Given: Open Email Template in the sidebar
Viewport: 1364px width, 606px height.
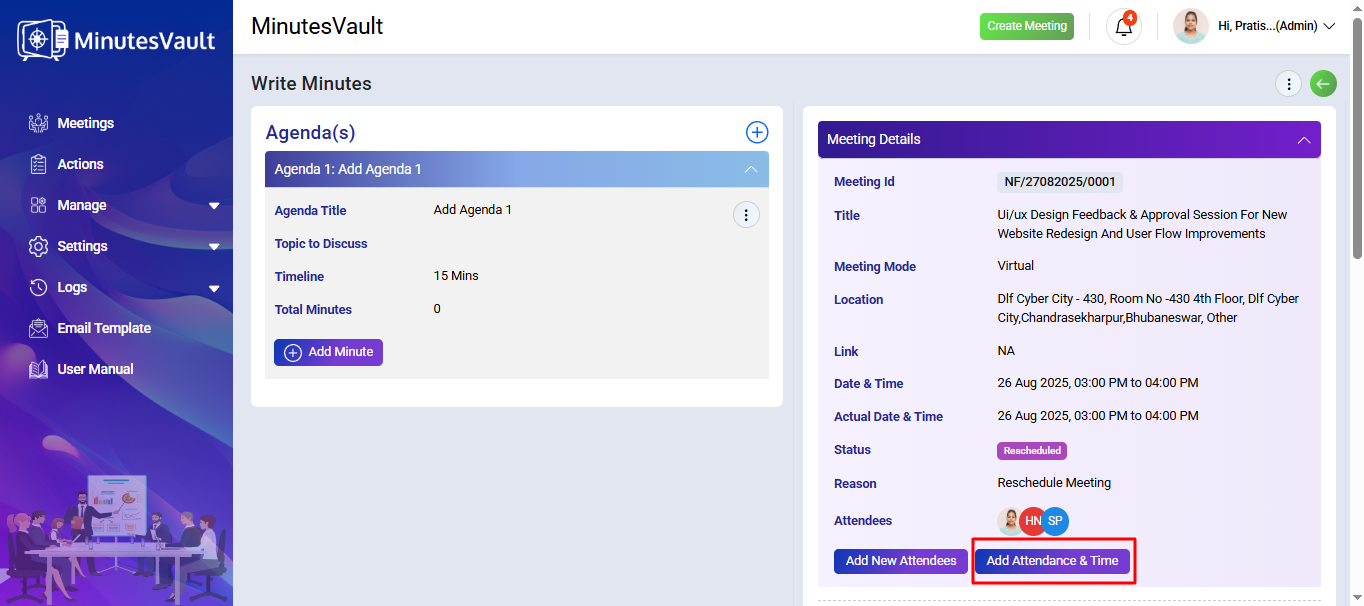Looking at the screenshot, I should coord(104,328).
